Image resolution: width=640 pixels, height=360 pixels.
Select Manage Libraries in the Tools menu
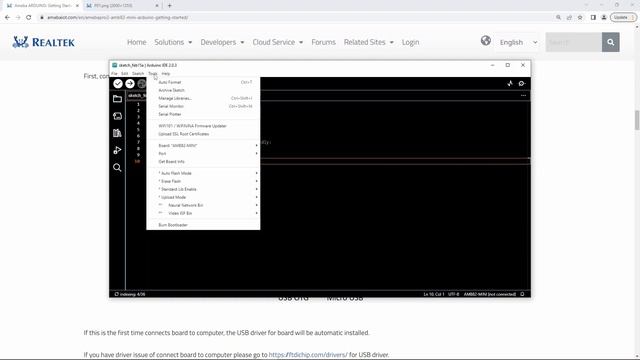pyautogui.click(x=203, y=98)
